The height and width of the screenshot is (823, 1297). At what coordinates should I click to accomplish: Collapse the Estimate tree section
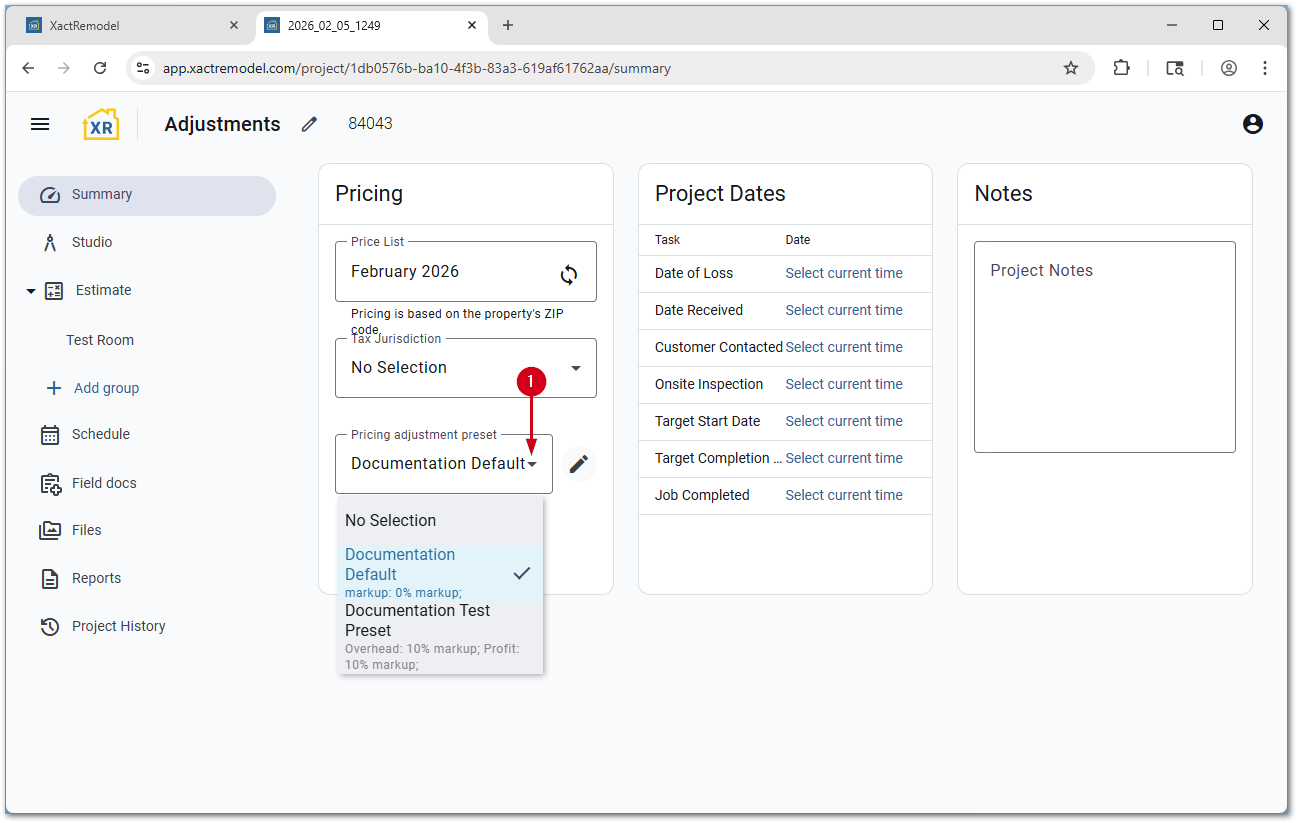pyautogui.click(x=31, y=291)
